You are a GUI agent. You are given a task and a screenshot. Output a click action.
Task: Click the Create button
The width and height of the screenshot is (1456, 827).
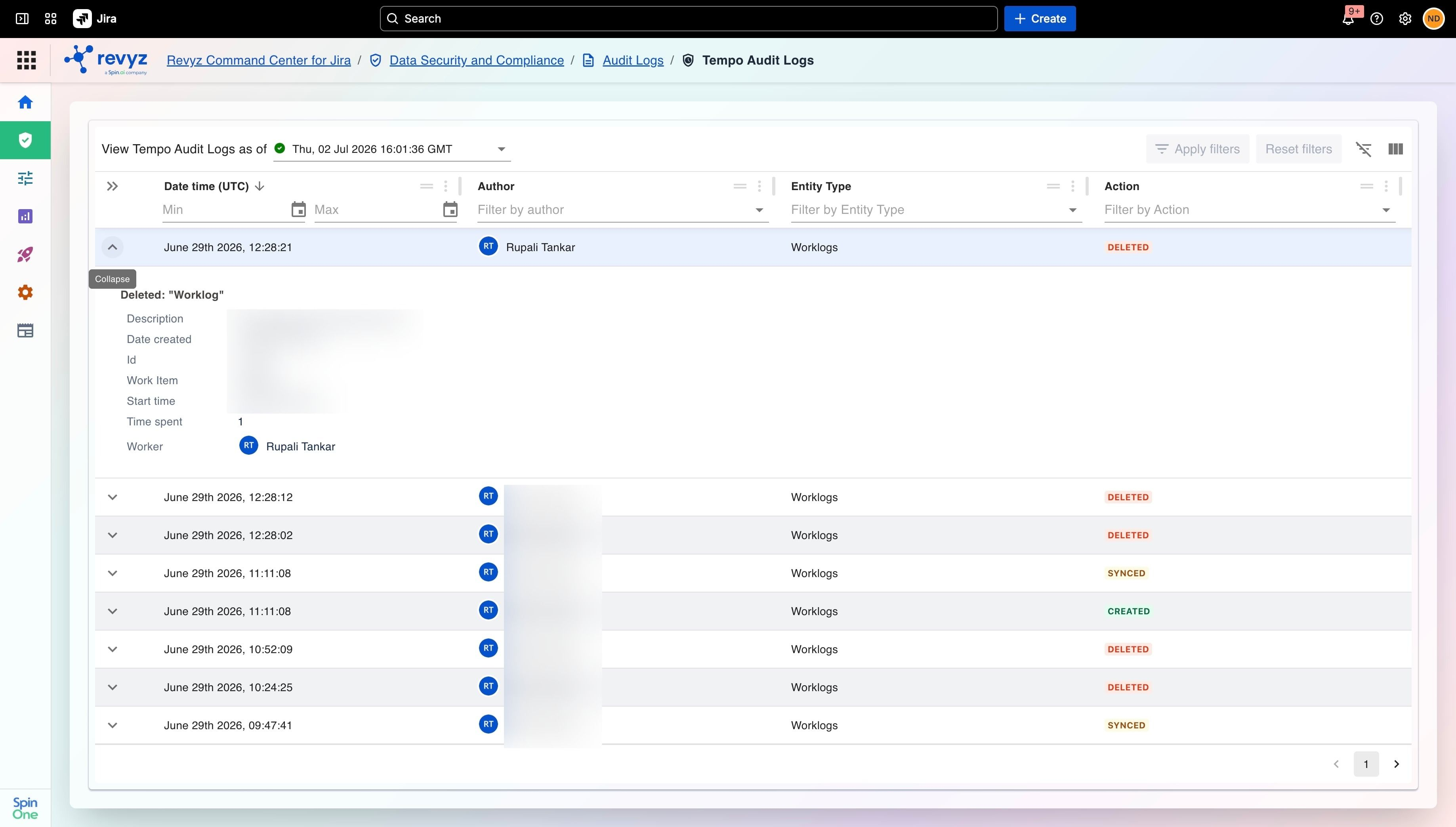pyautogui.click(x=1040, y=19)
